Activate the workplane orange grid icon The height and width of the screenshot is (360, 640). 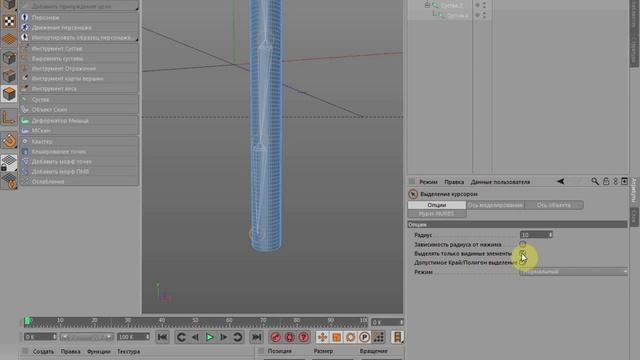click(9, 40)
